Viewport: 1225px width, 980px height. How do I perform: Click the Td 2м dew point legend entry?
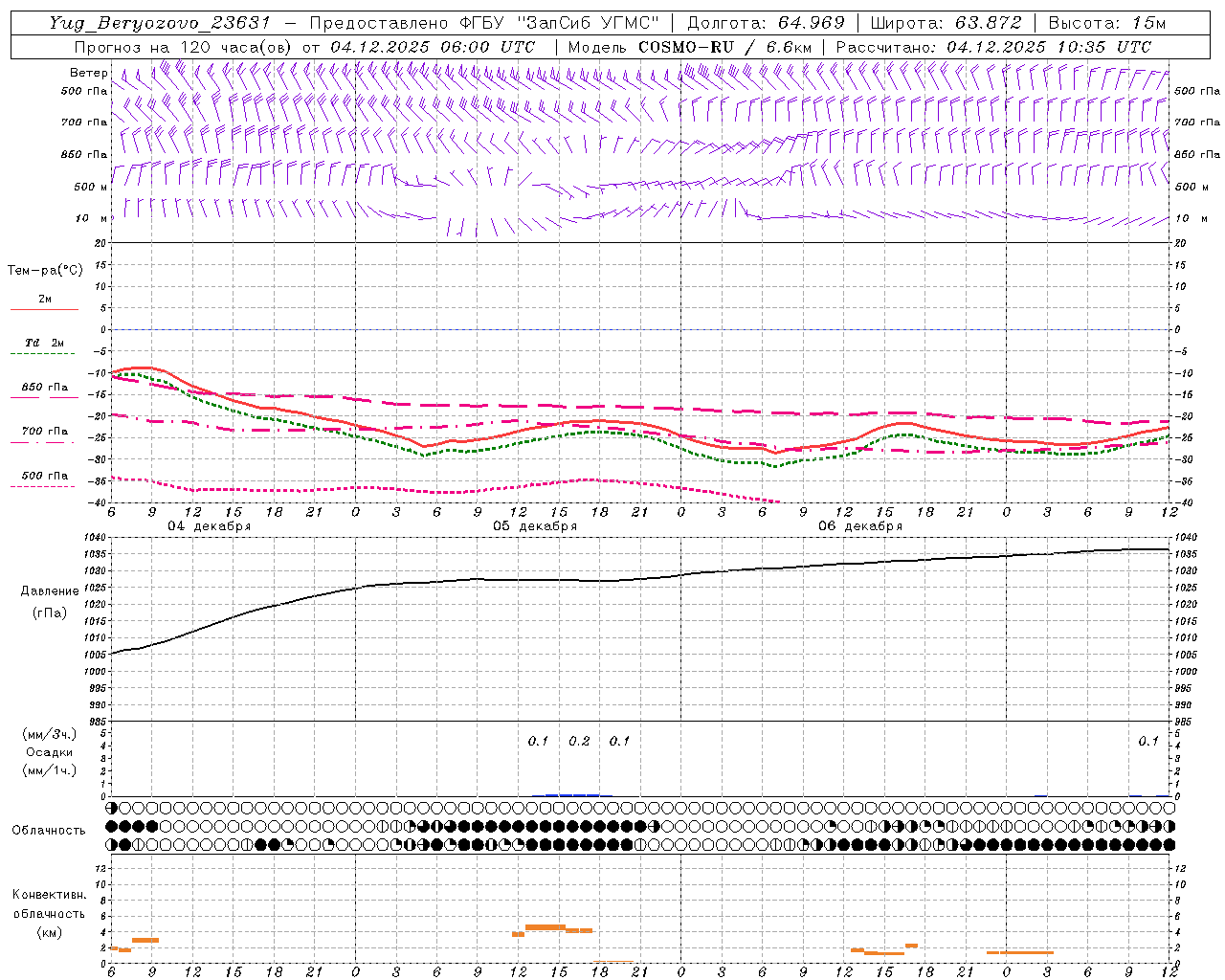tap(45, 342)
